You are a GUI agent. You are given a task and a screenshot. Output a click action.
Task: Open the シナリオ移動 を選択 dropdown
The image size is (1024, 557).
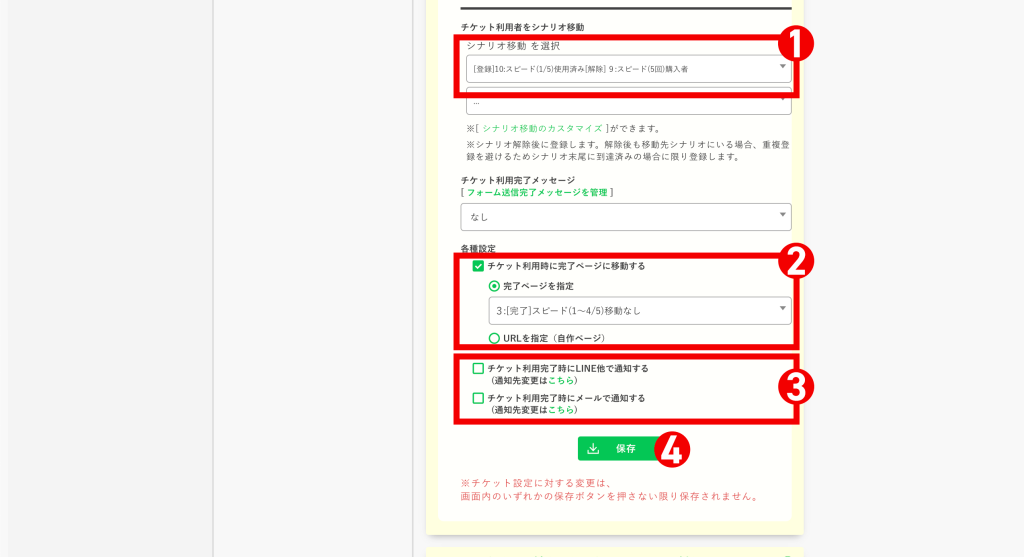click(628, 69)
